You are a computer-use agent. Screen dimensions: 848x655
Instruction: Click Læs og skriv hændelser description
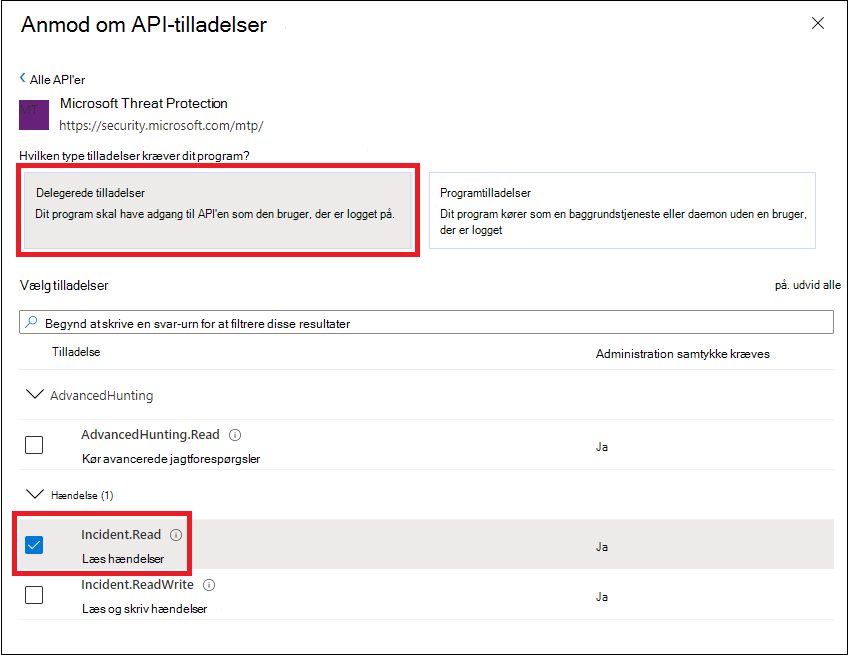[144, 609]
